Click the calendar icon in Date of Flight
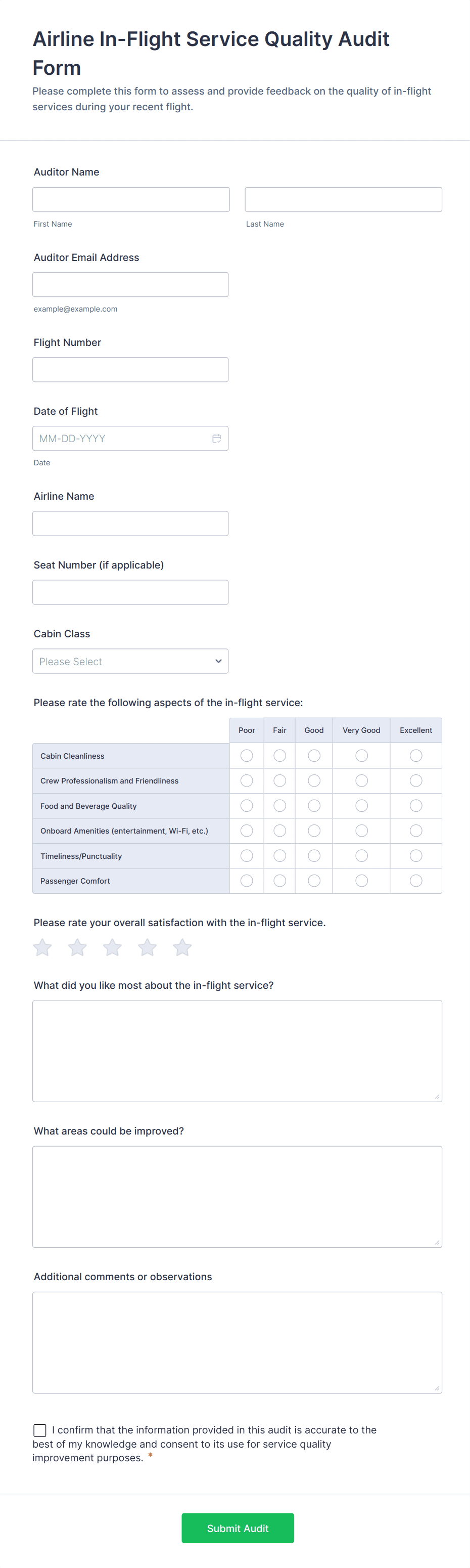470x1568 pixels. click(216, 438)
